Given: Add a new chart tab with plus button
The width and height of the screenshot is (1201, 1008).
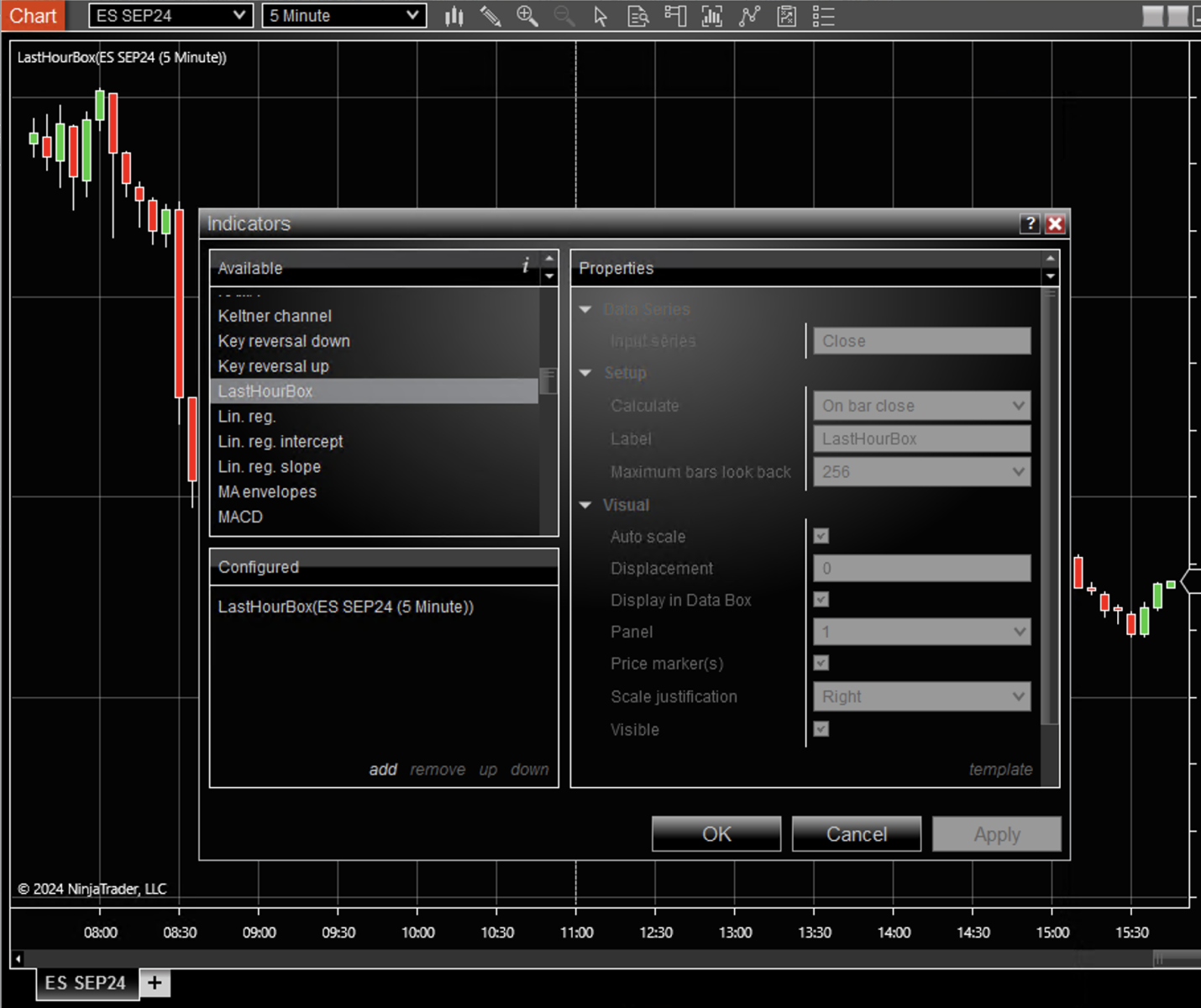Looking at the screenshot, I should point(155,983).
